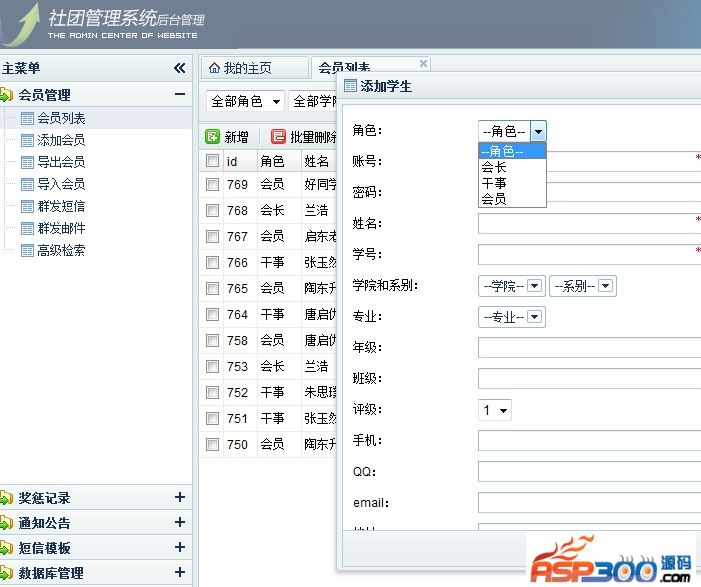Select the --角色-- placeholder option
Screen dimensions: 701x587
512,151
